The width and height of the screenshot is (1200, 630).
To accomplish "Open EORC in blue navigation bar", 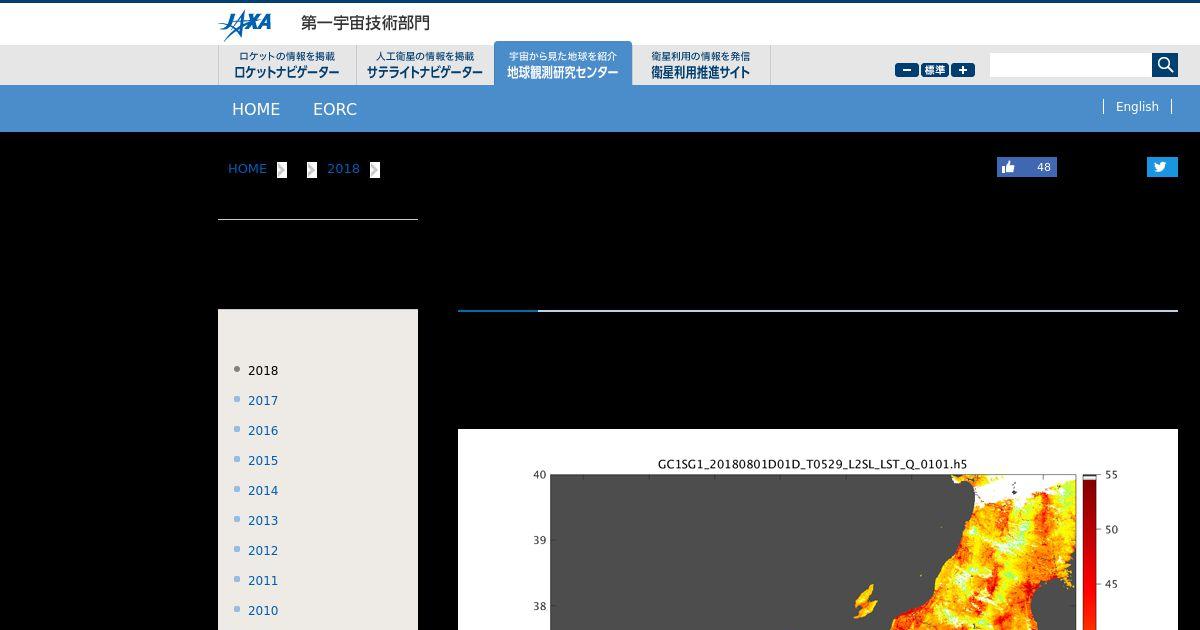I will click(335, 109).
